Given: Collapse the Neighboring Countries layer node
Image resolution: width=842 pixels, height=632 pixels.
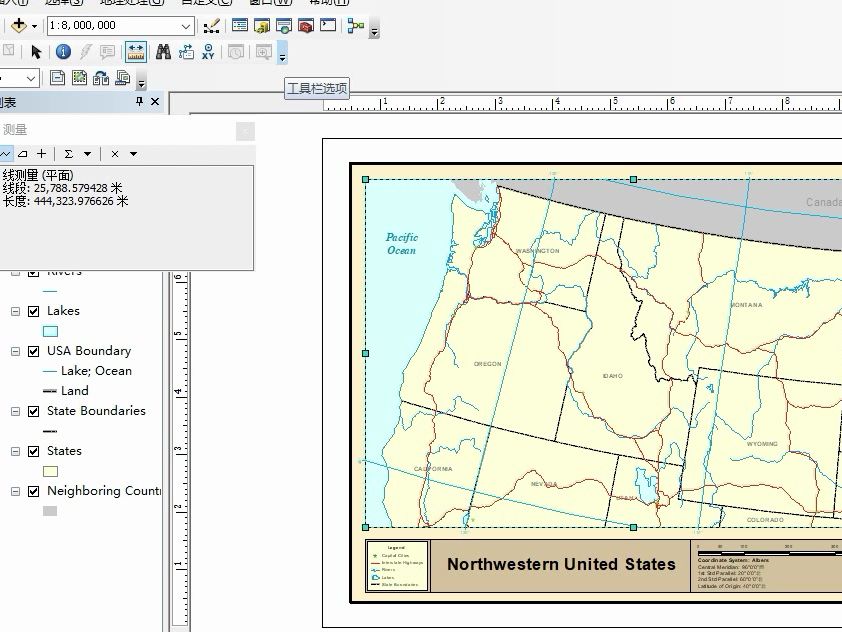Looking at the screenshot, I should [16, 491].
